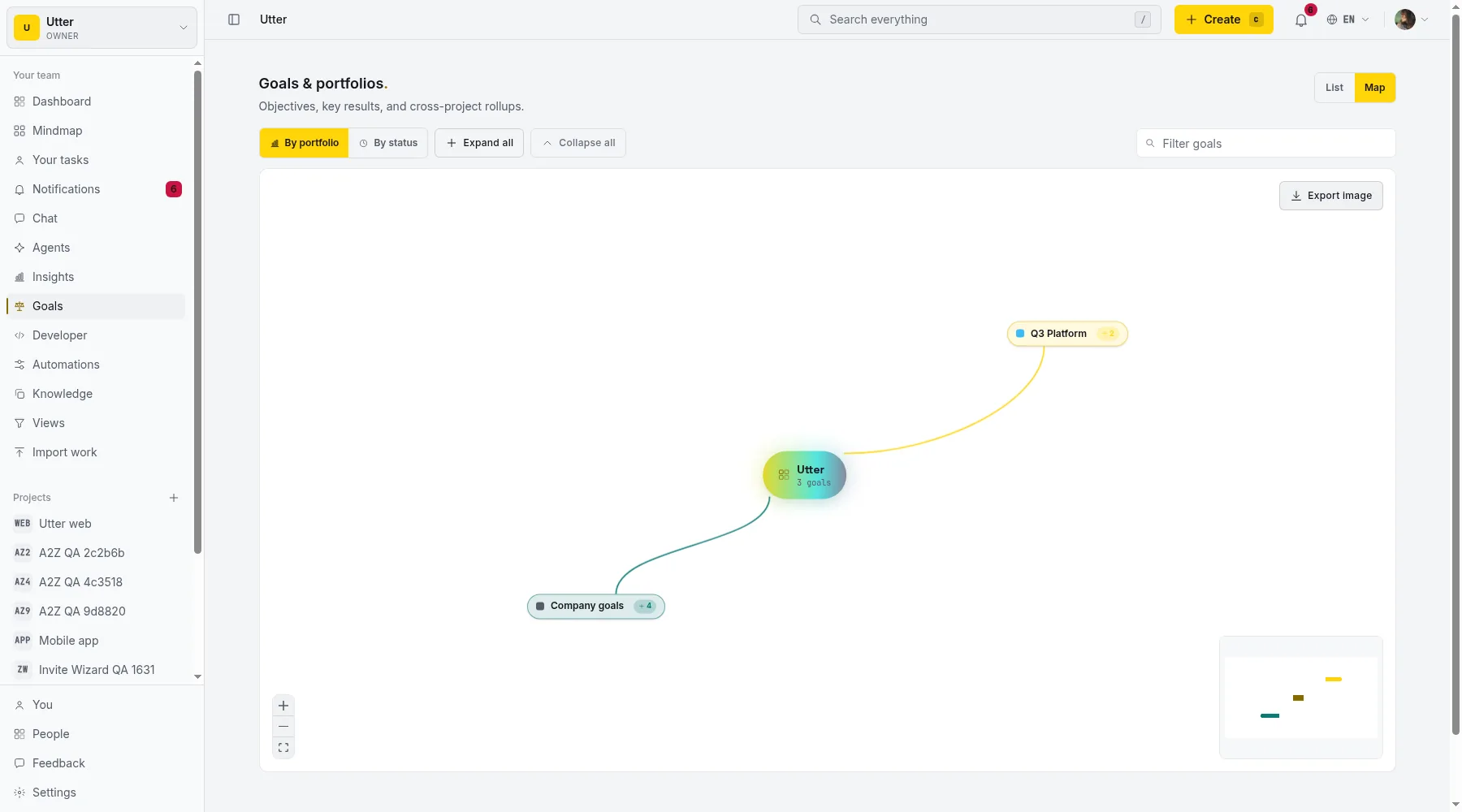The width and height of the screenshot is (1462, 812).
Task: Open the A2Z QA 4c3518 project
Action: [x=96, y=582]
